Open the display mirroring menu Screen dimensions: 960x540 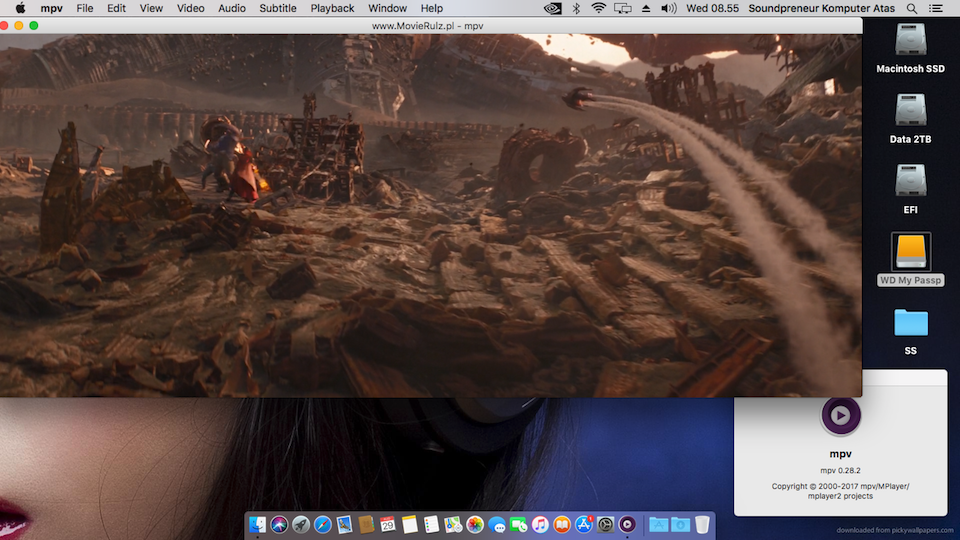tap(623, 8)
